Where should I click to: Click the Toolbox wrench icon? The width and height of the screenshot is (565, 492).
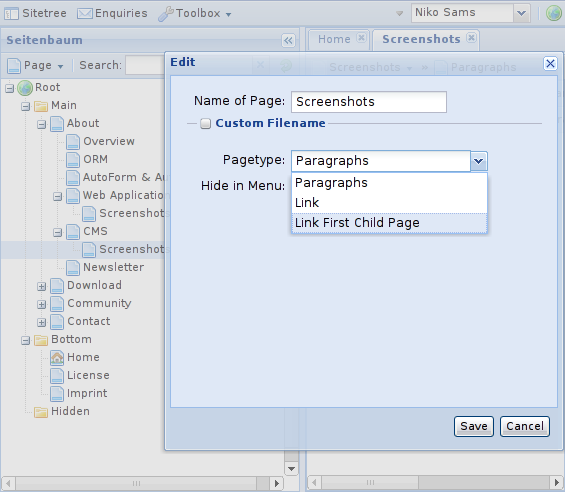tap(166, 14)
